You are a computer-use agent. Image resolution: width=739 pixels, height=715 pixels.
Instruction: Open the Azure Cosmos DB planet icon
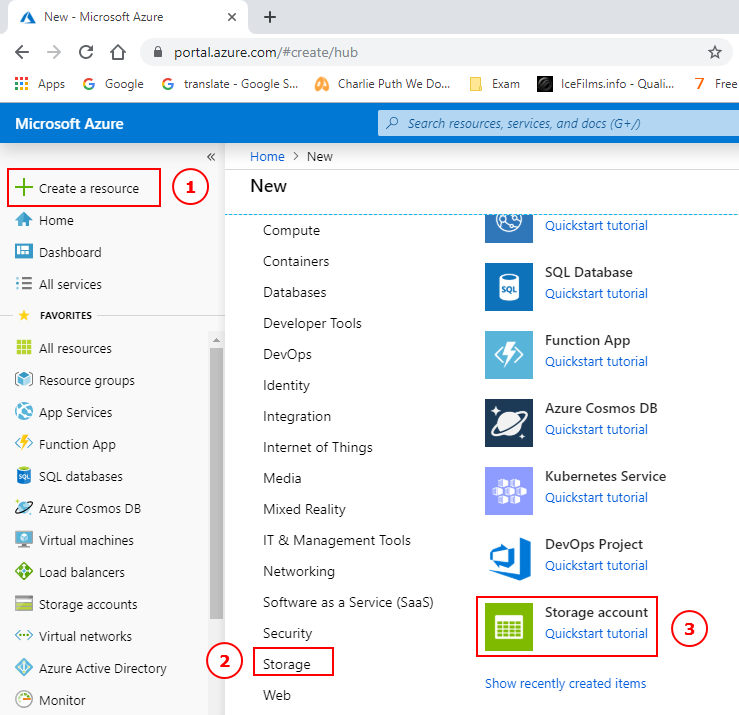click(509, 422)
